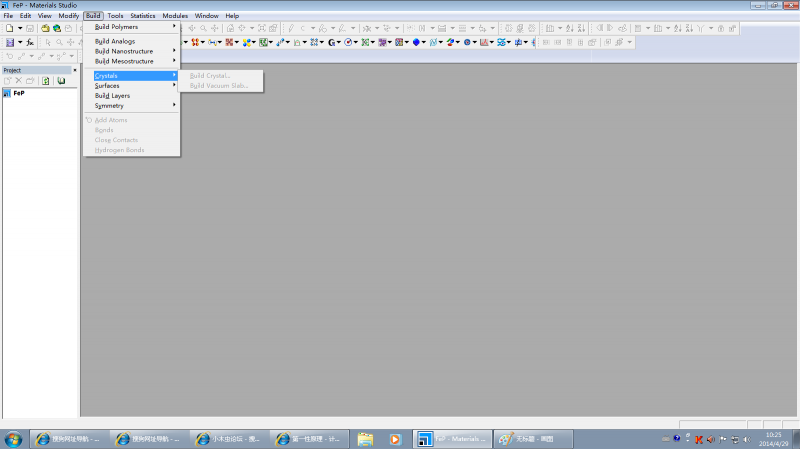Open dropdown arrow beside blue sphere module icon

424,42
